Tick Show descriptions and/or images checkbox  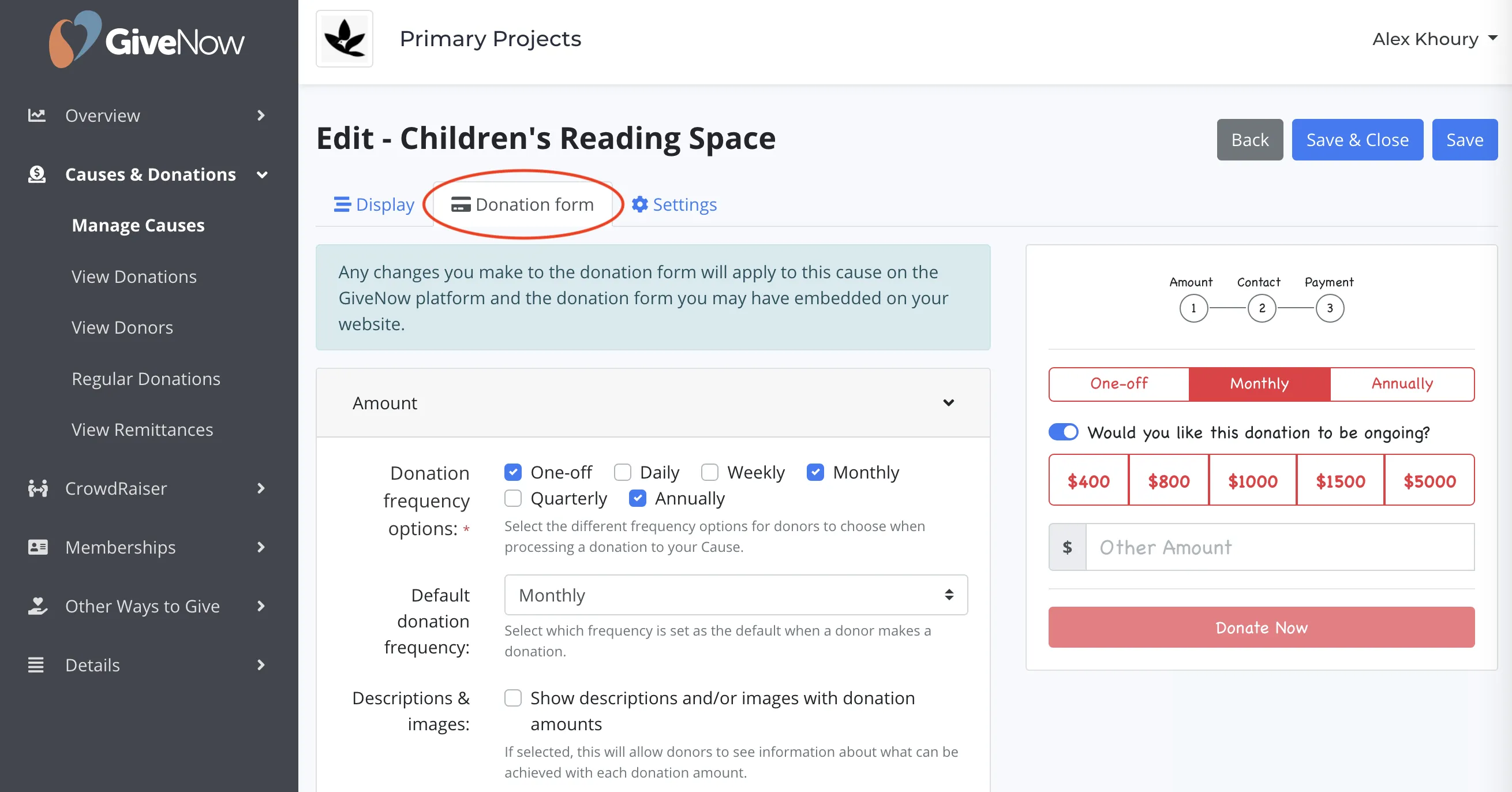(x=513, y=697)
